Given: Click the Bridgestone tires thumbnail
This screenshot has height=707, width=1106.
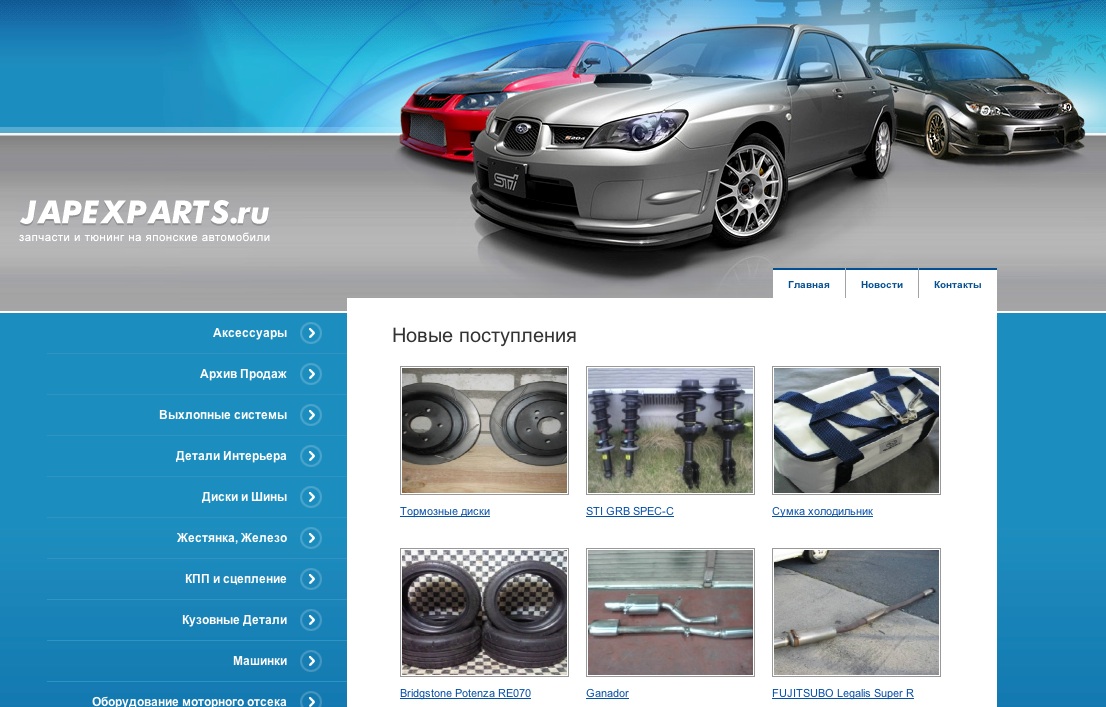Looking at the screenshot, I should [484, 612].
